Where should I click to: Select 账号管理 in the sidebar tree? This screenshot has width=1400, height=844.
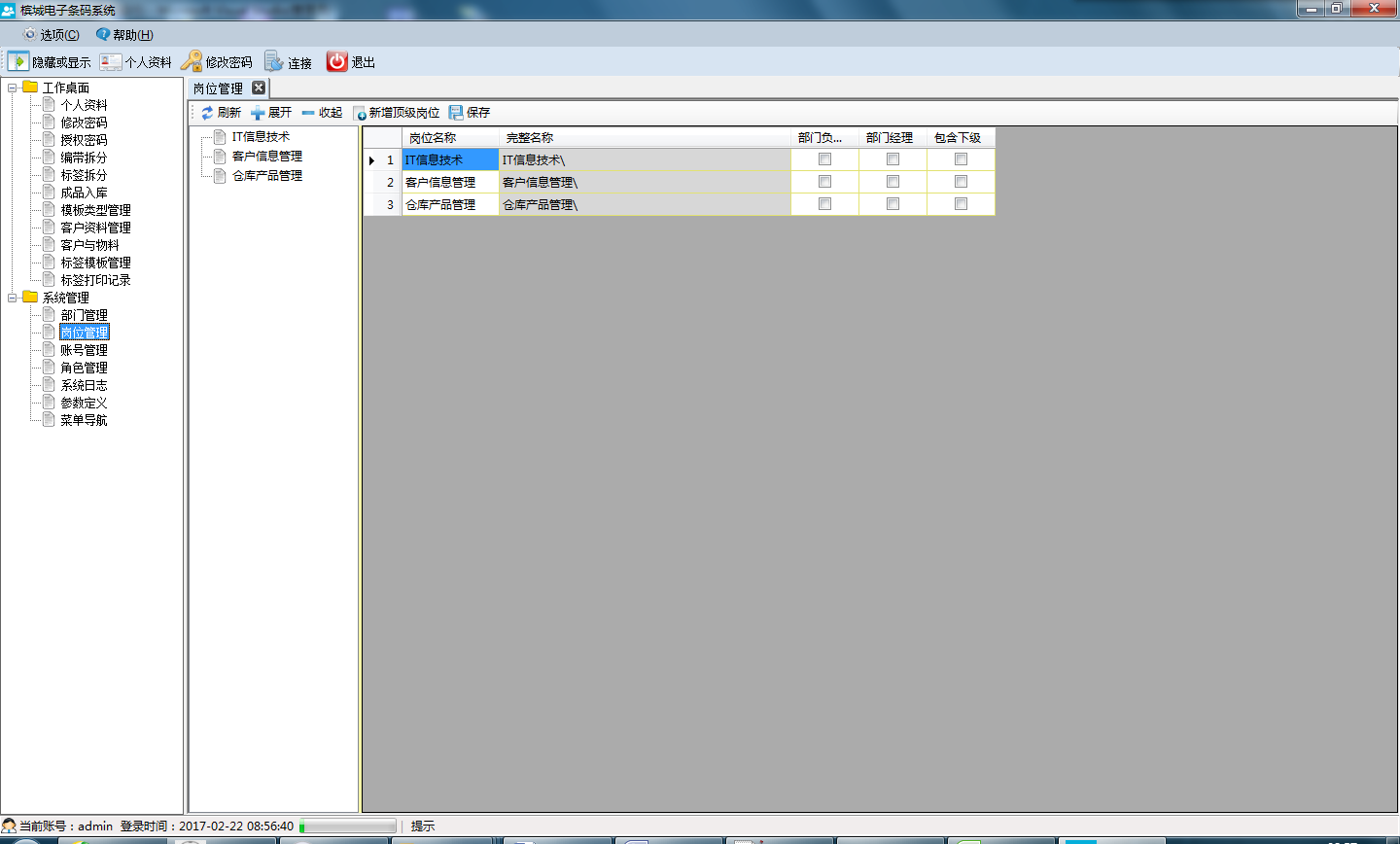click(84, 350)
